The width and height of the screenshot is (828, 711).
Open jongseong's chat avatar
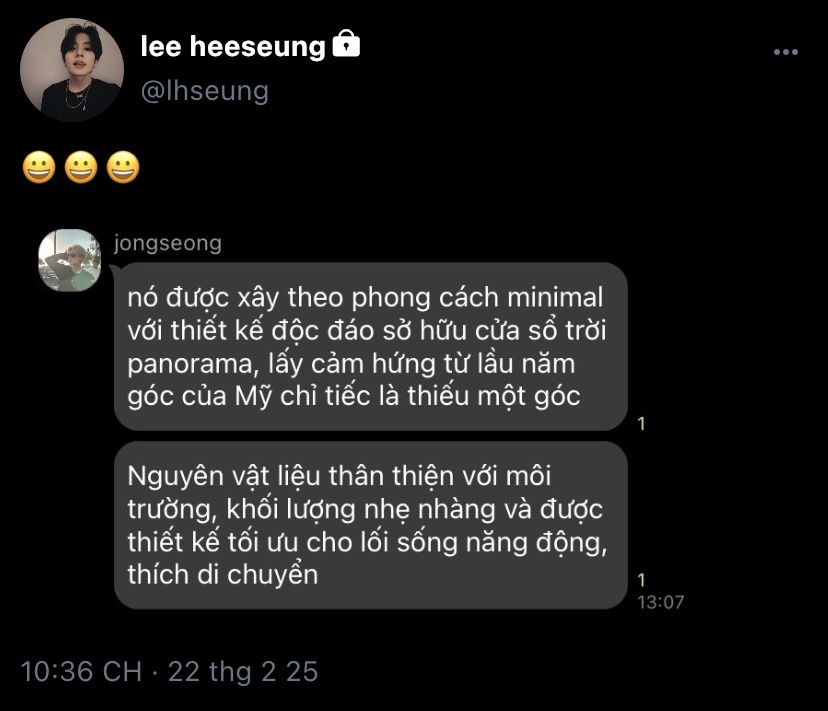click(x=70, y=260)
